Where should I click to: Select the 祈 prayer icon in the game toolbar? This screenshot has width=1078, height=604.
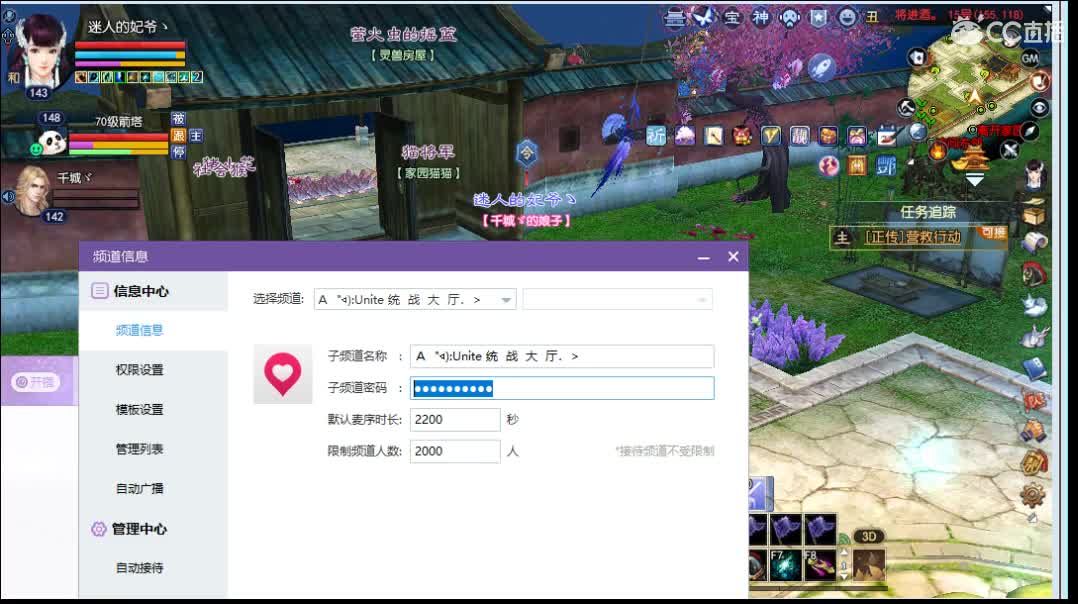[655, 134]
